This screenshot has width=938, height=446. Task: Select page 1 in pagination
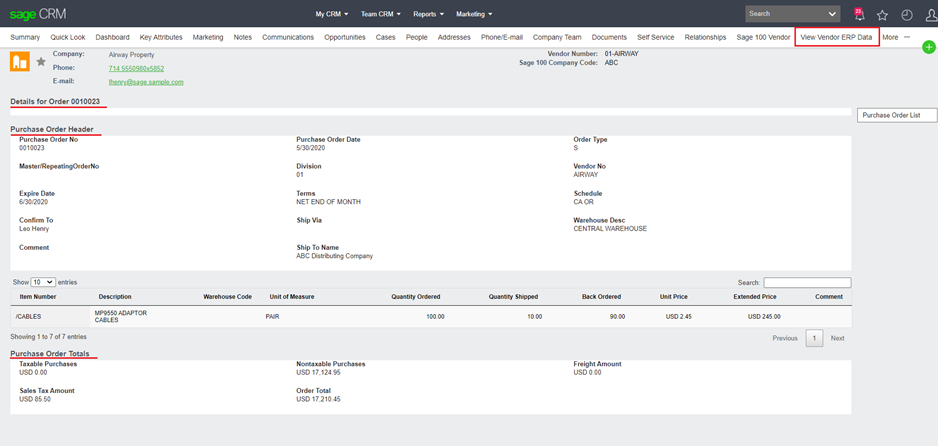point(814,338)
